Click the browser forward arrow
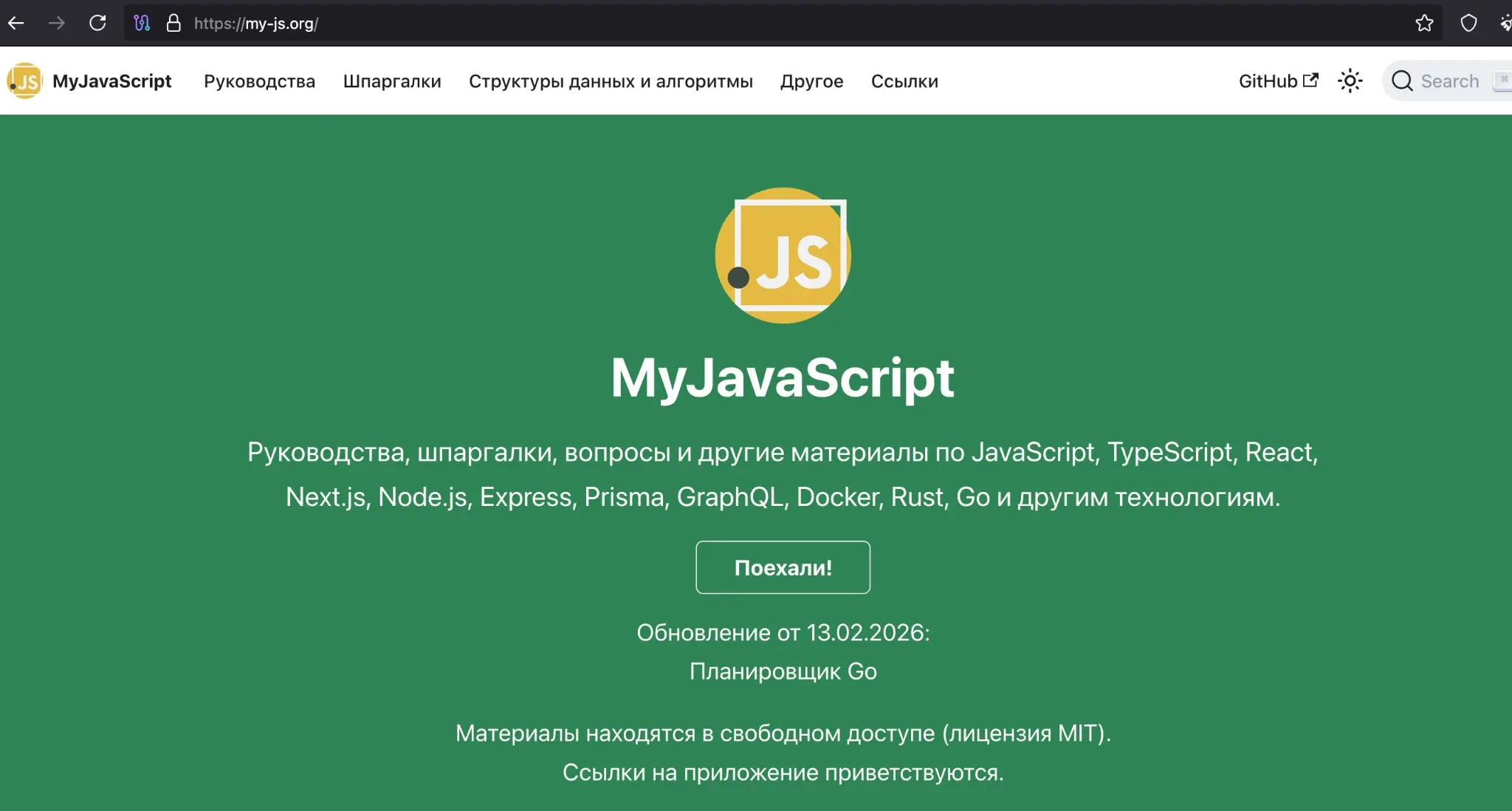Image resolution: width=1512 pixels, height=811 pixels. point(57,23)
